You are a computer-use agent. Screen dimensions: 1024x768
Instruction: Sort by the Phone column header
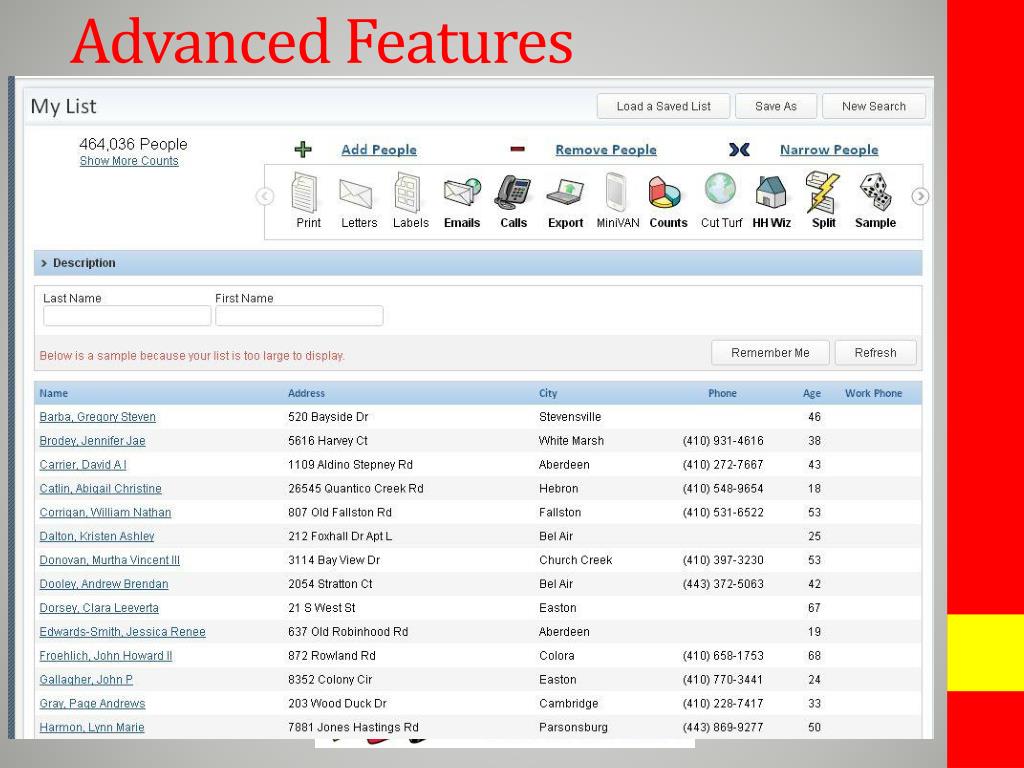click(x=722, y=393)
